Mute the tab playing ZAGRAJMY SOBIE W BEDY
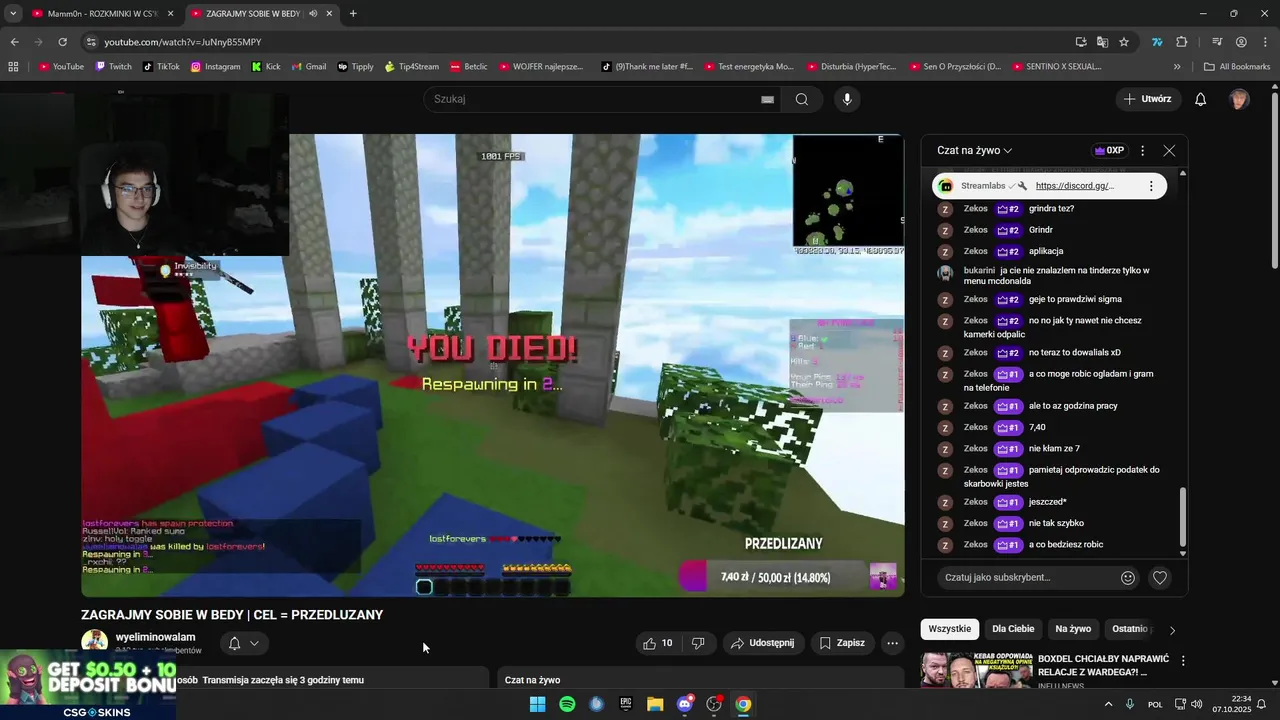Screen dimensions: 1280x720 [x=313, y=14]
